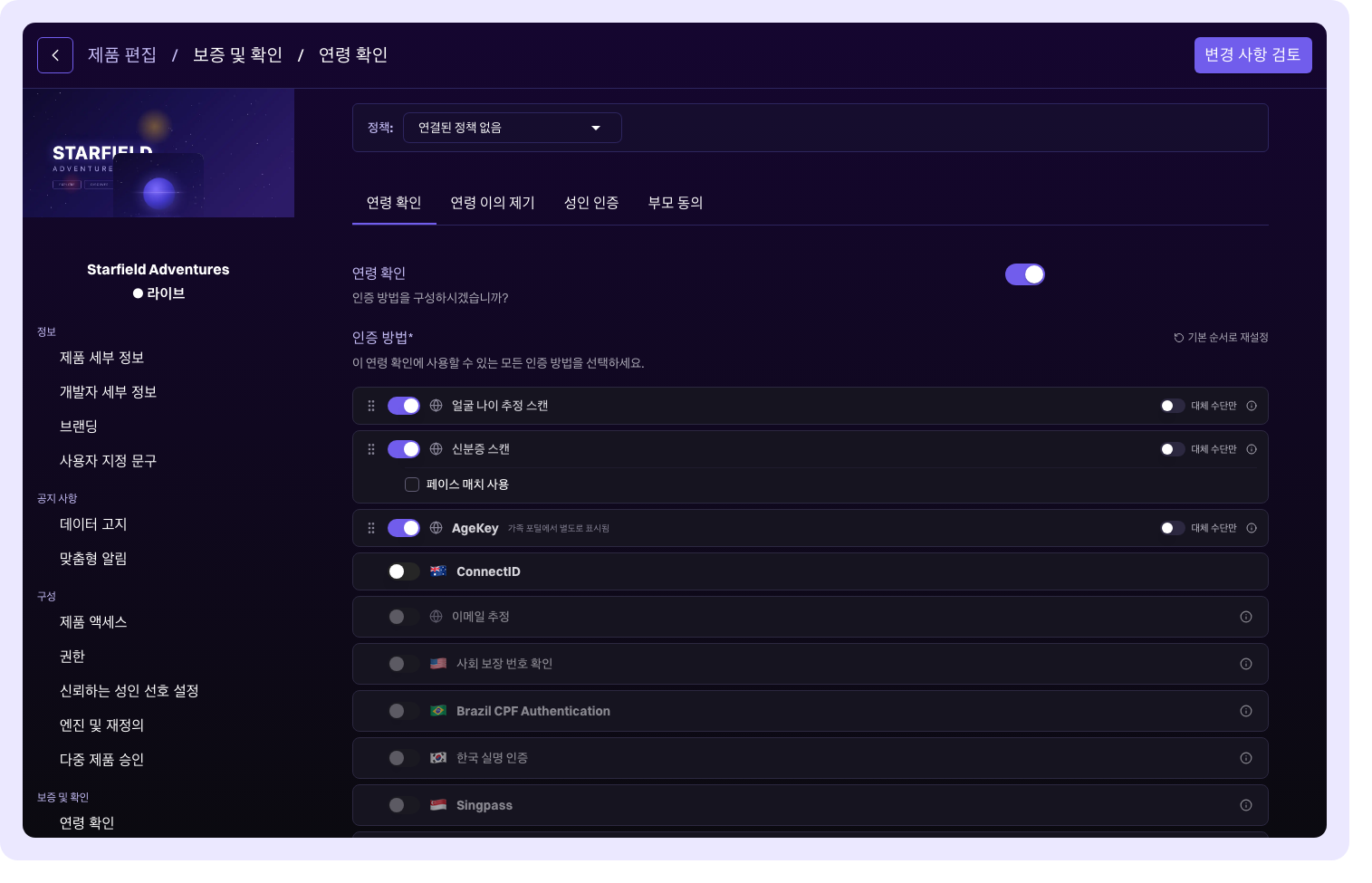1372x883 pixels.
Task: Enable the ConnectID method toggle
Action: pyautogui.click(x=404, y=571)
